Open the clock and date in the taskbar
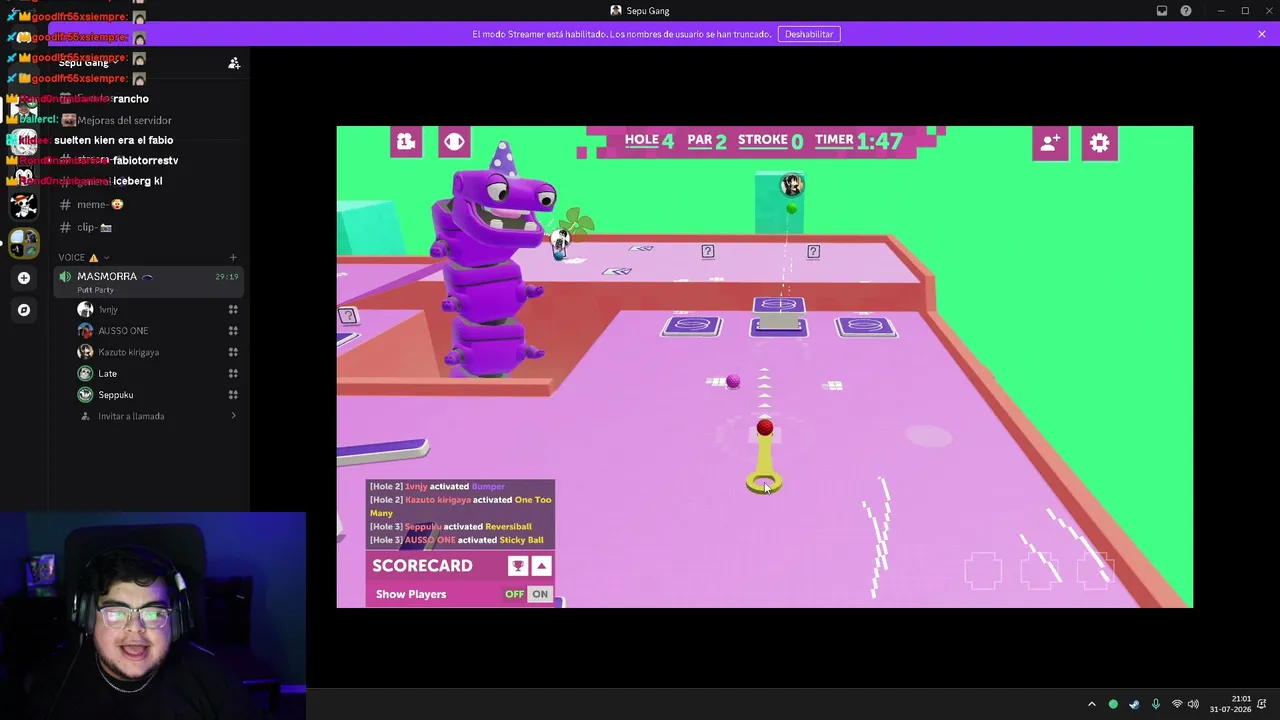The image size is (1280, 720). [x=1230, y=704]
